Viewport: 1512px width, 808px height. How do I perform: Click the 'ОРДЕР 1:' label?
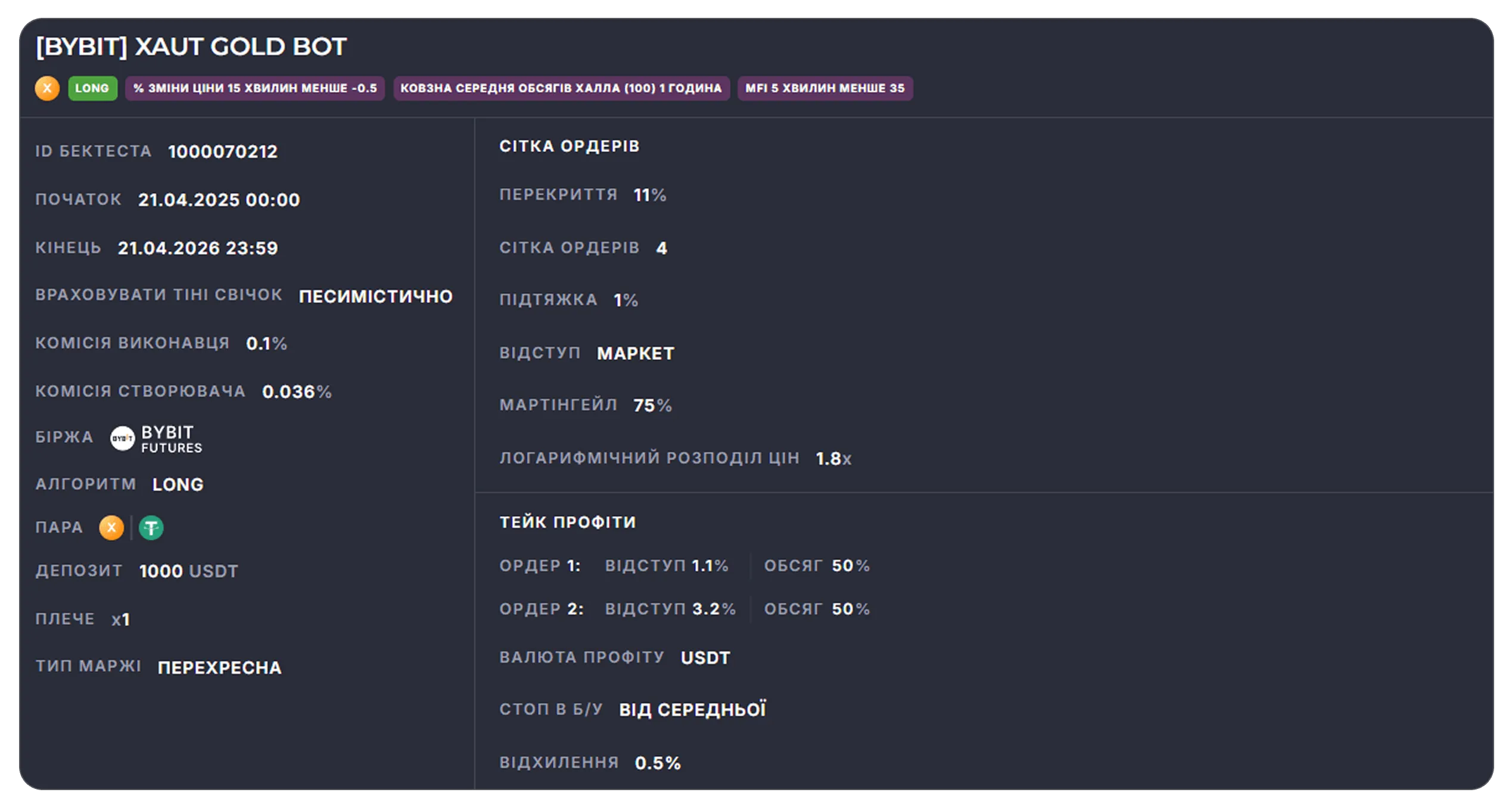[x=540, y=566]
